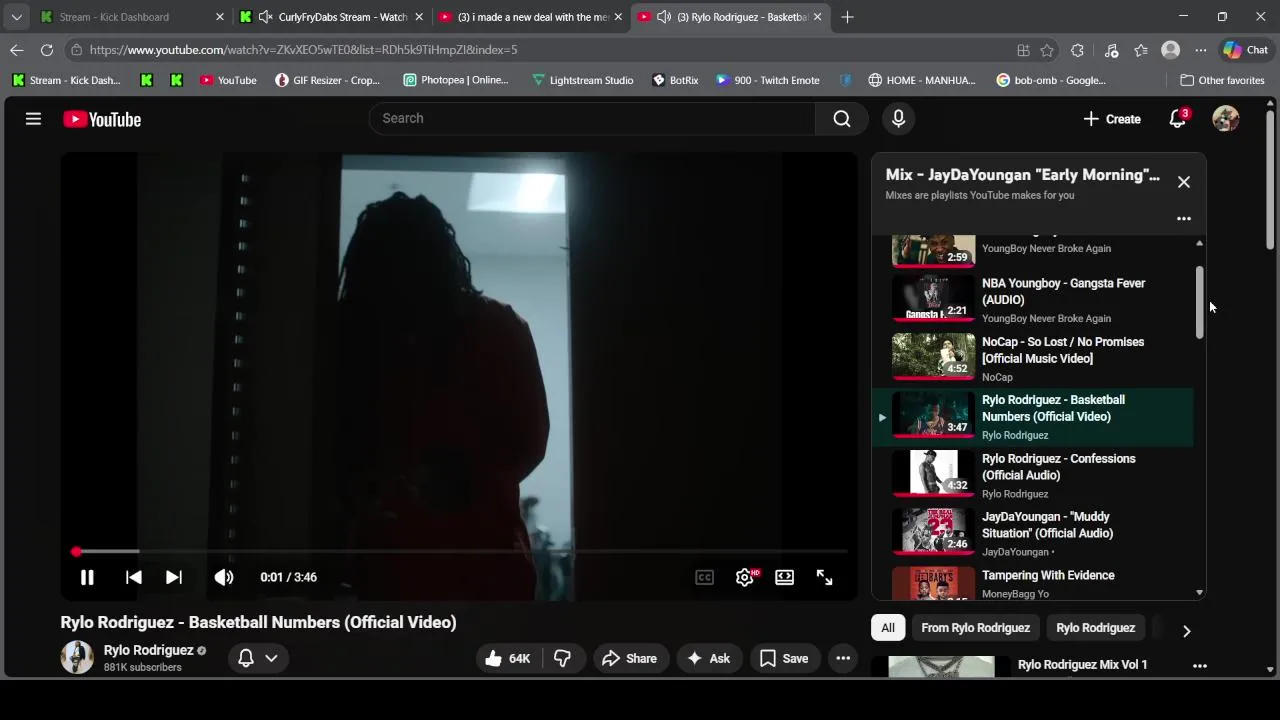Screen dimensions: 1280x720
Task: Open browser profile icon
Action: click(1170, 50)
